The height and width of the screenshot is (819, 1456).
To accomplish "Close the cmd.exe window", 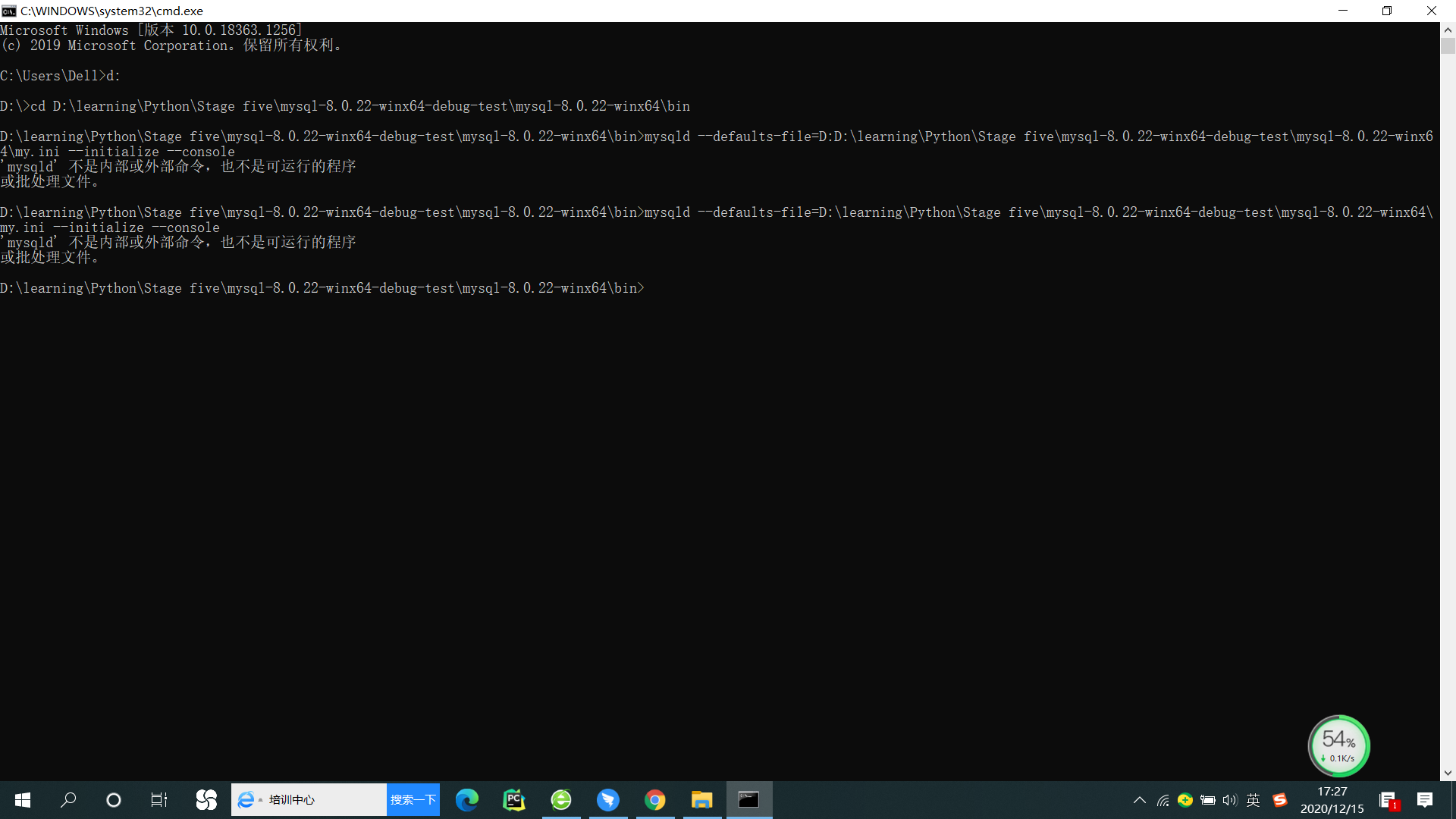I will point(1432,11).
